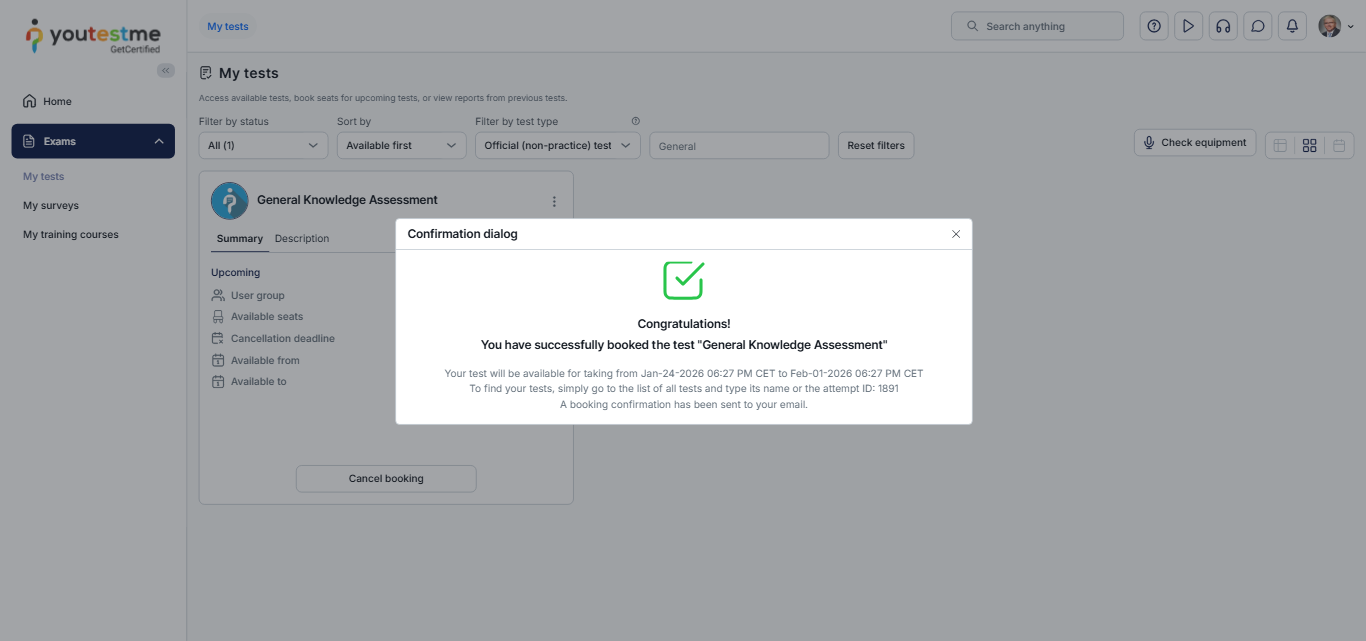Viewport: 1366px width, 641px height.
Task: Click the headphones support icon
Action: [1223, 26]
